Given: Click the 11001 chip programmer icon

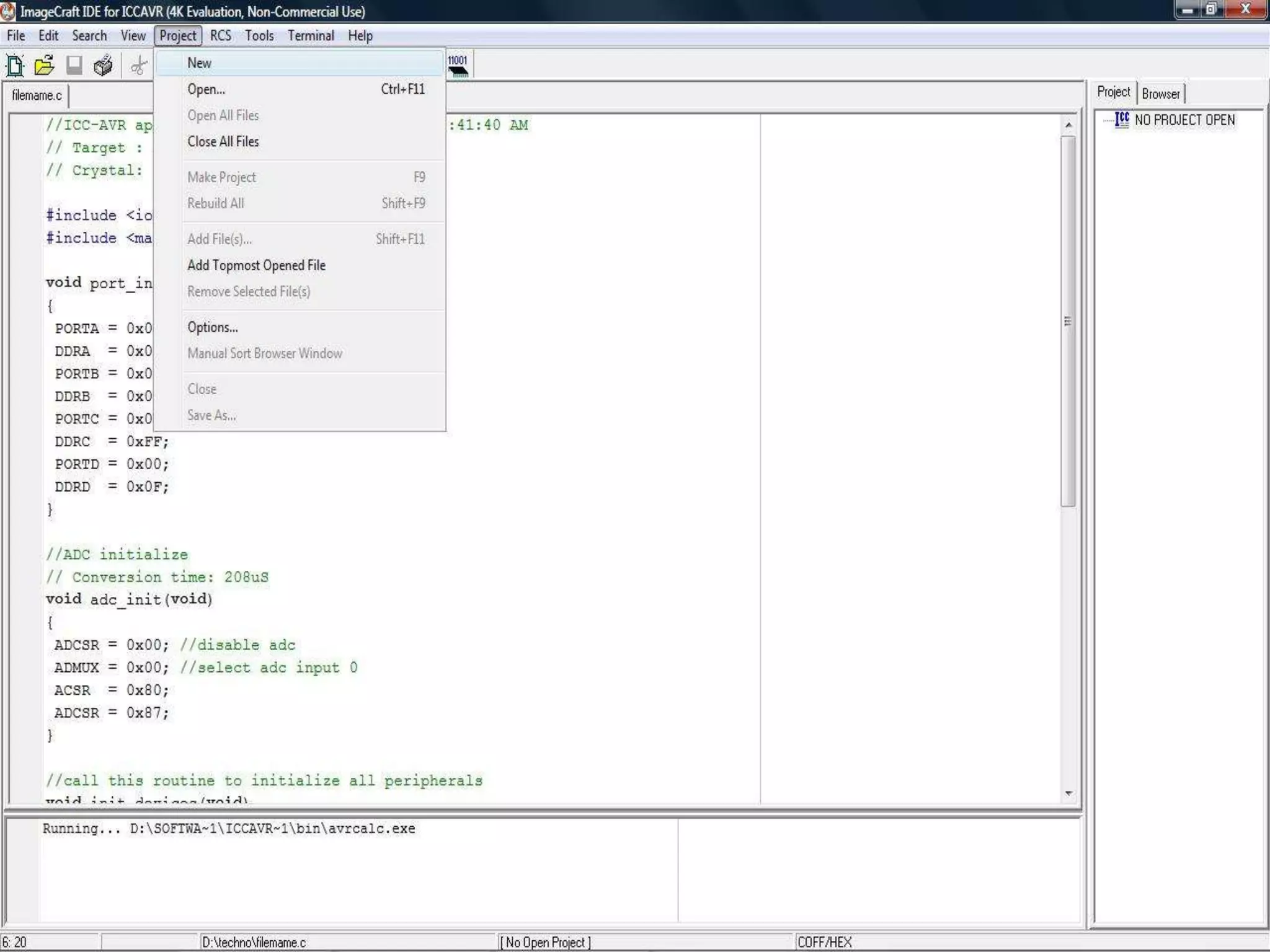Looking at the screenshot, I should 458,65.
